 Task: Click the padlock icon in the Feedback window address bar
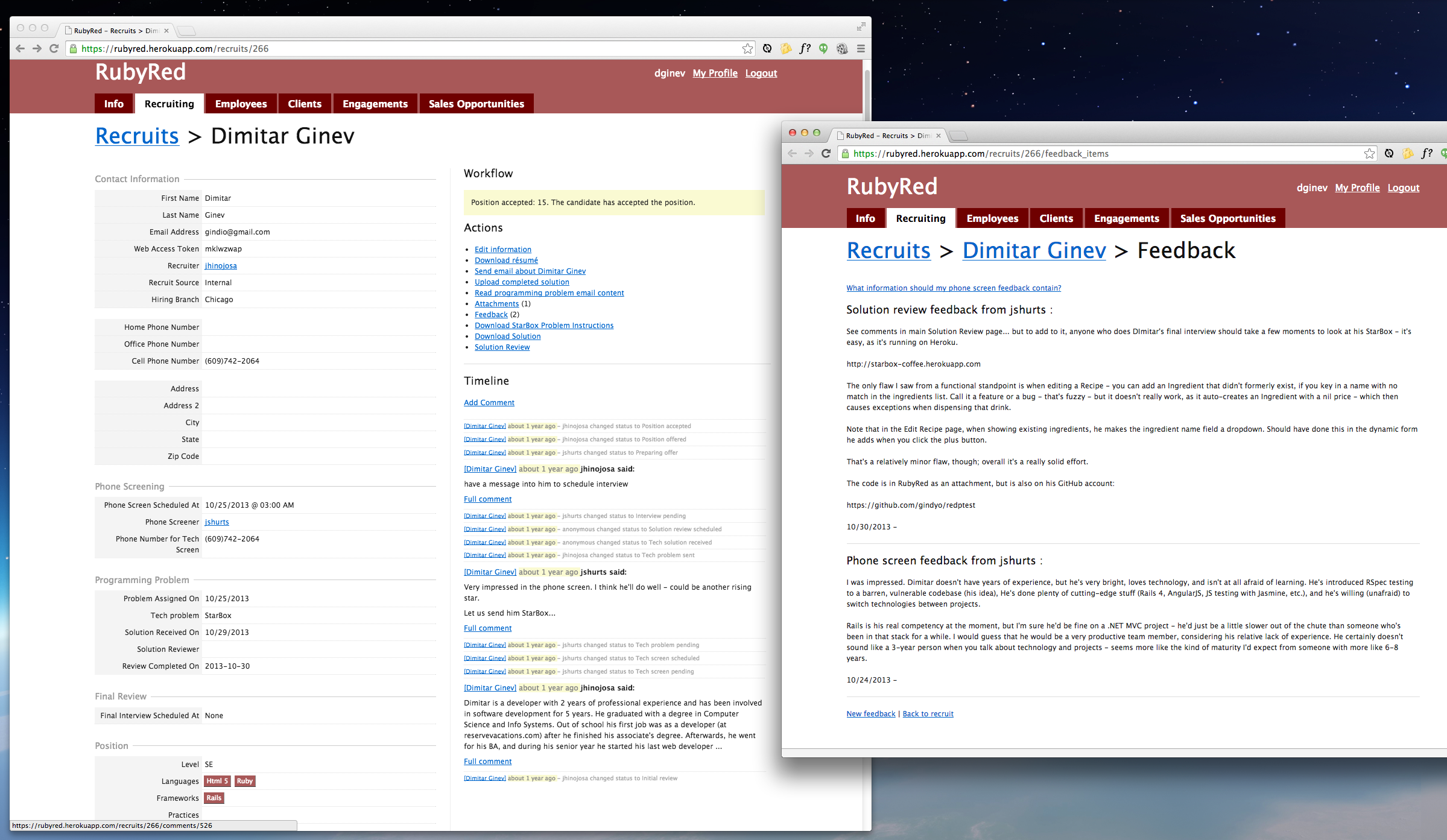click(846, 154)
